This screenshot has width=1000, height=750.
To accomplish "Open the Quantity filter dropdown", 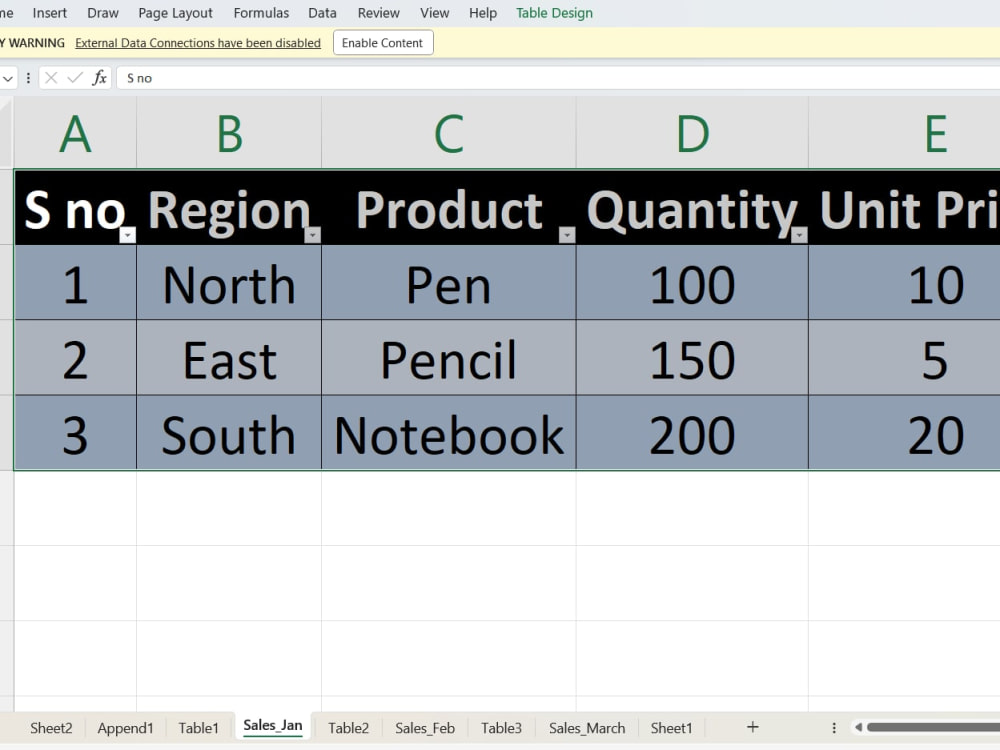I will coord(799,235).
